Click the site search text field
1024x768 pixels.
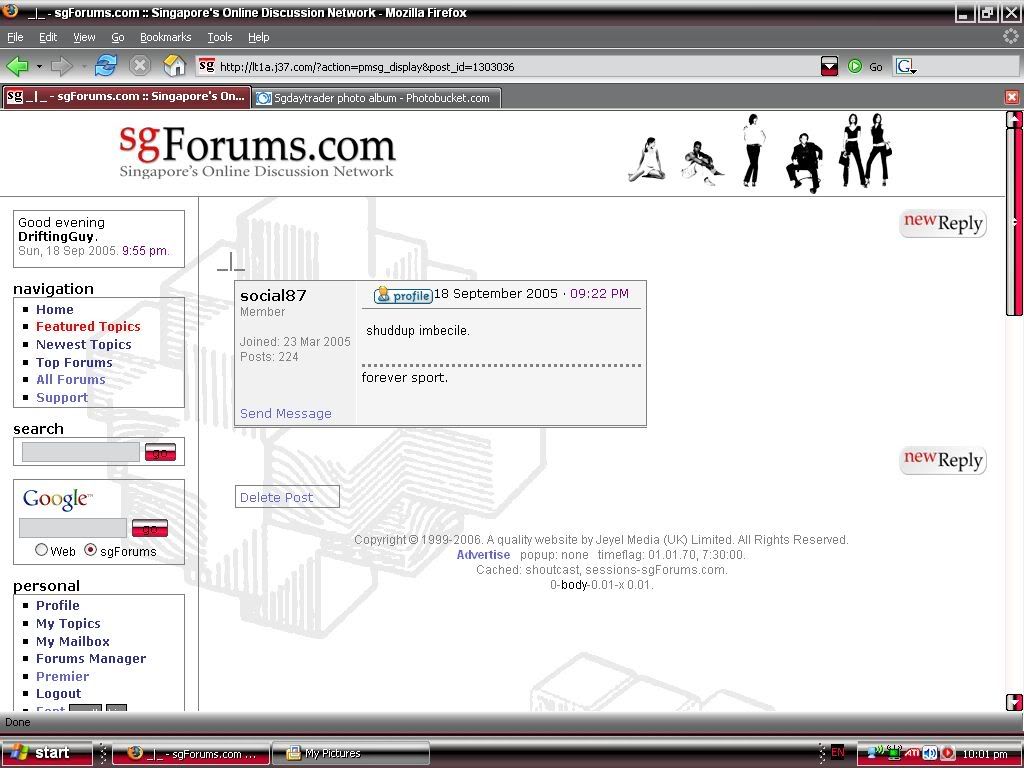point(80,452)
